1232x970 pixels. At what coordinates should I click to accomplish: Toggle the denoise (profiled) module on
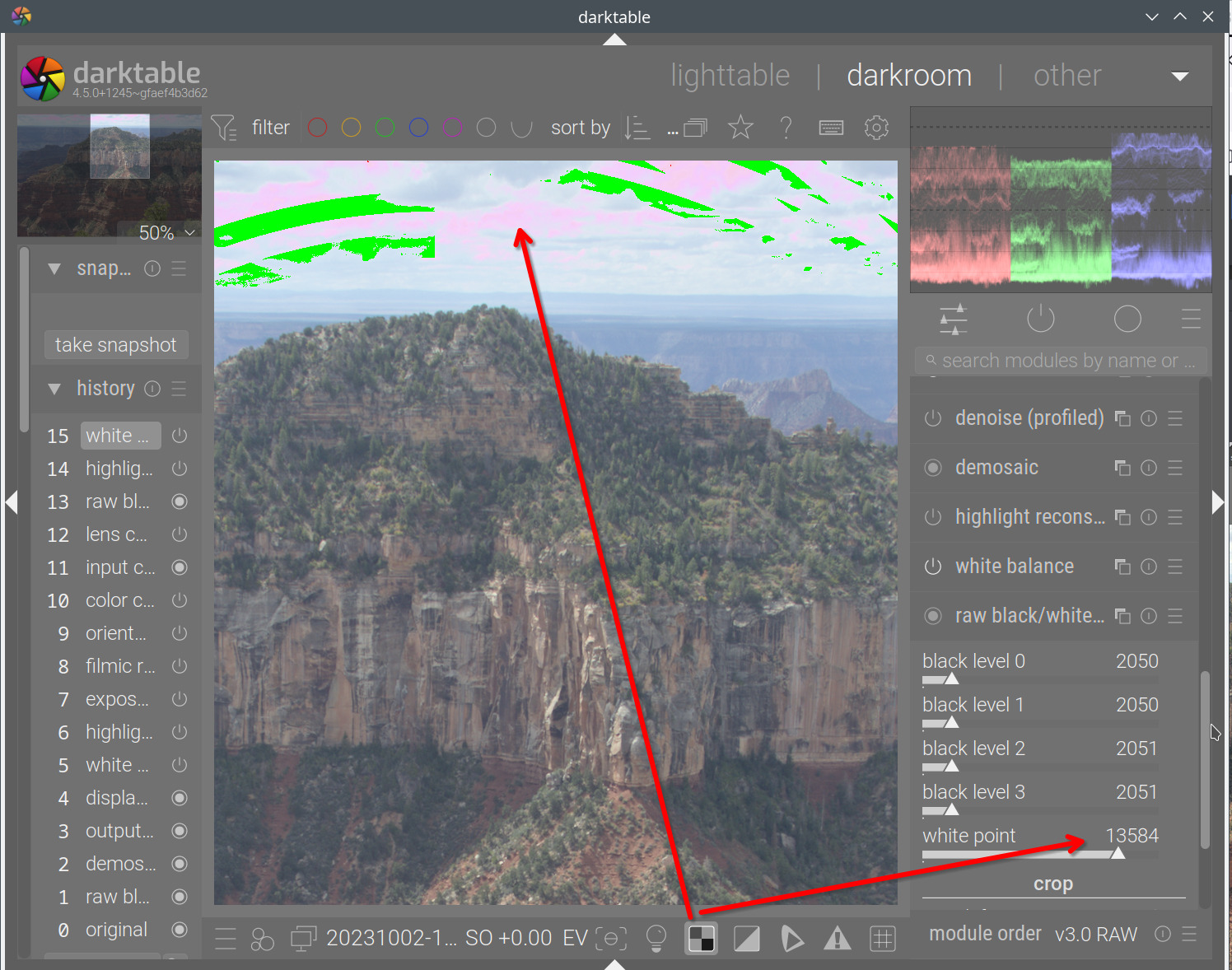932,417
